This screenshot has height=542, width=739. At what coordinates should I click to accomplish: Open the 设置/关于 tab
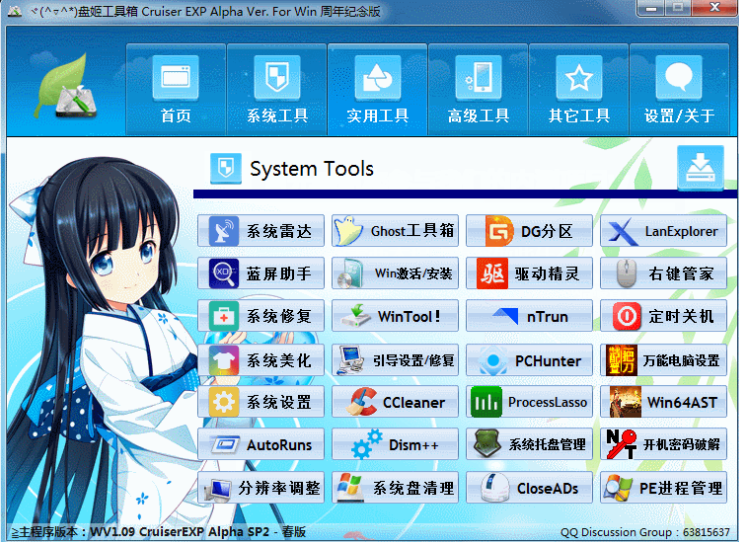point(679,89)
